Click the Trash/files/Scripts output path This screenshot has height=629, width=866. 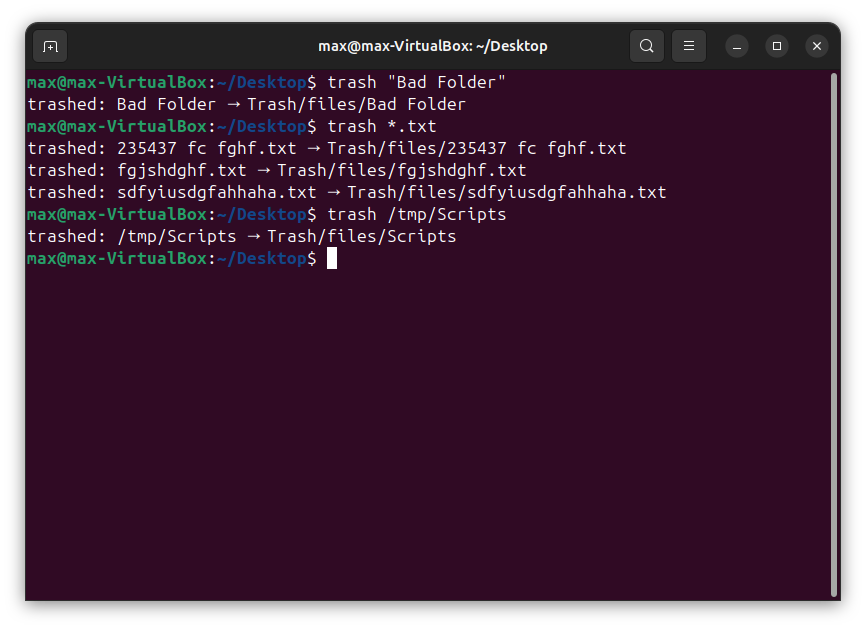(361, 236)
